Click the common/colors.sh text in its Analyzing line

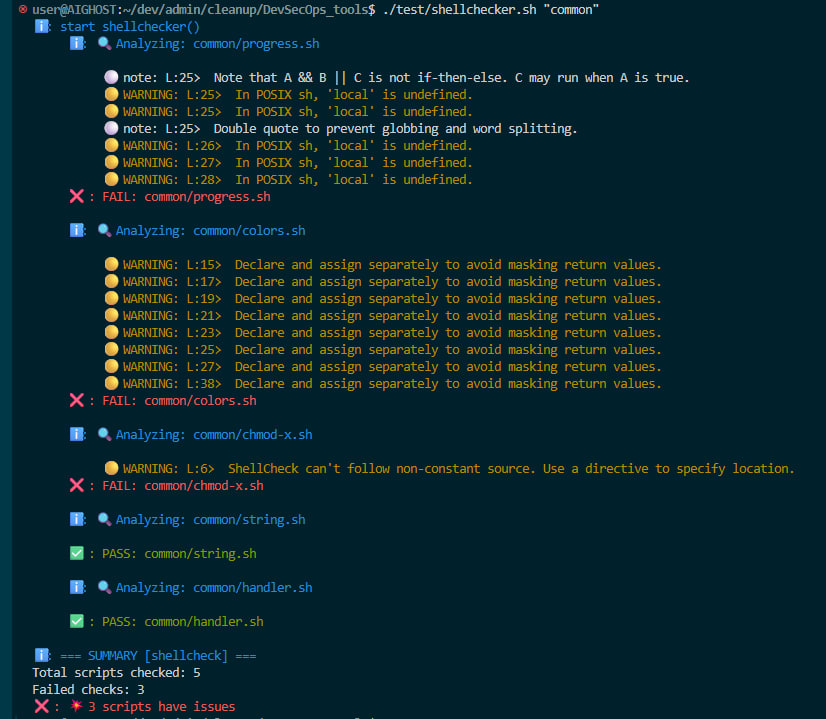point(249,230)
